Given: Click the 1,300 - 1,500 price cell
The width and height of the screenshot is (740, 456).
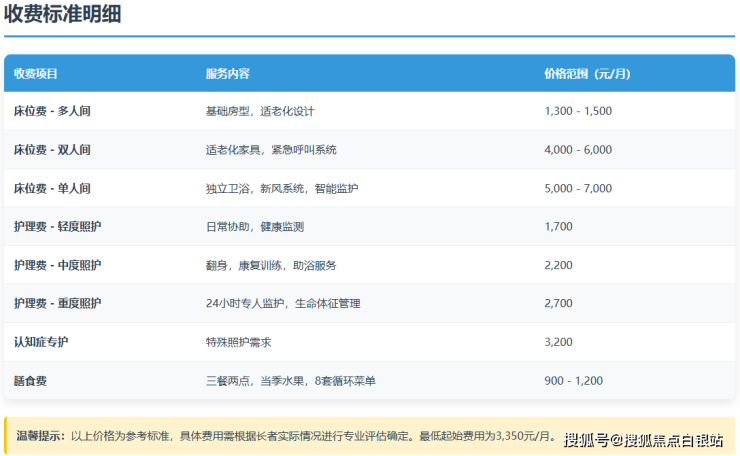Looking at the screenshot, I should 578,111.
